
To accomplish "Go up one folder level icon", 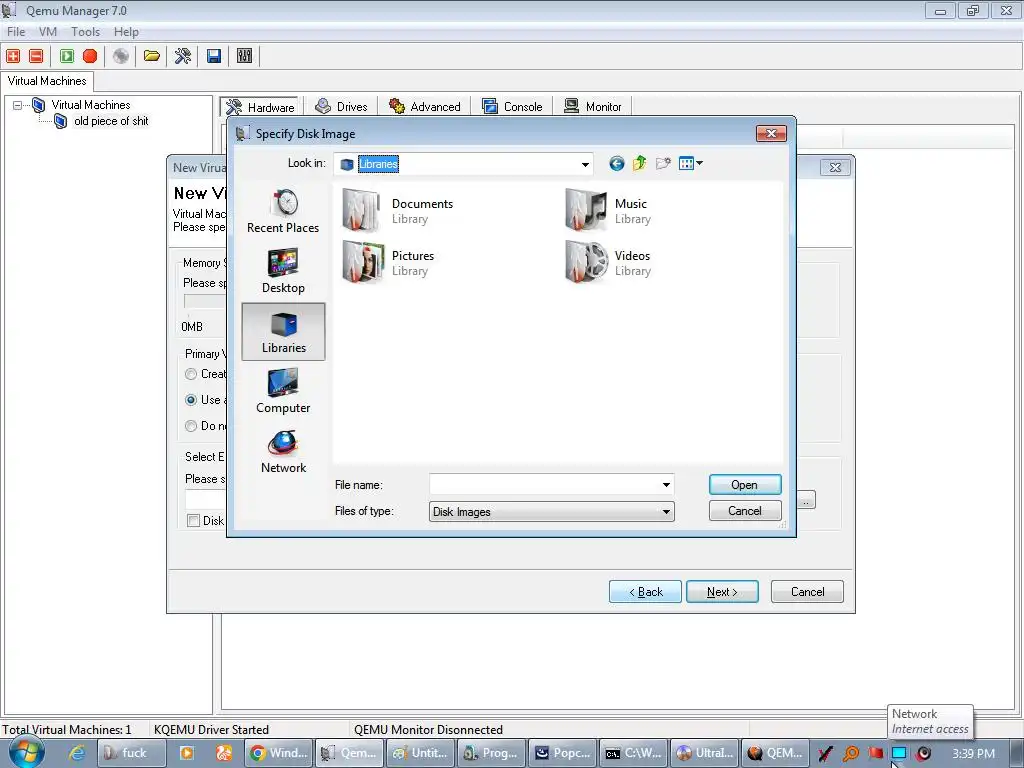I will click(x=639, y=163).
